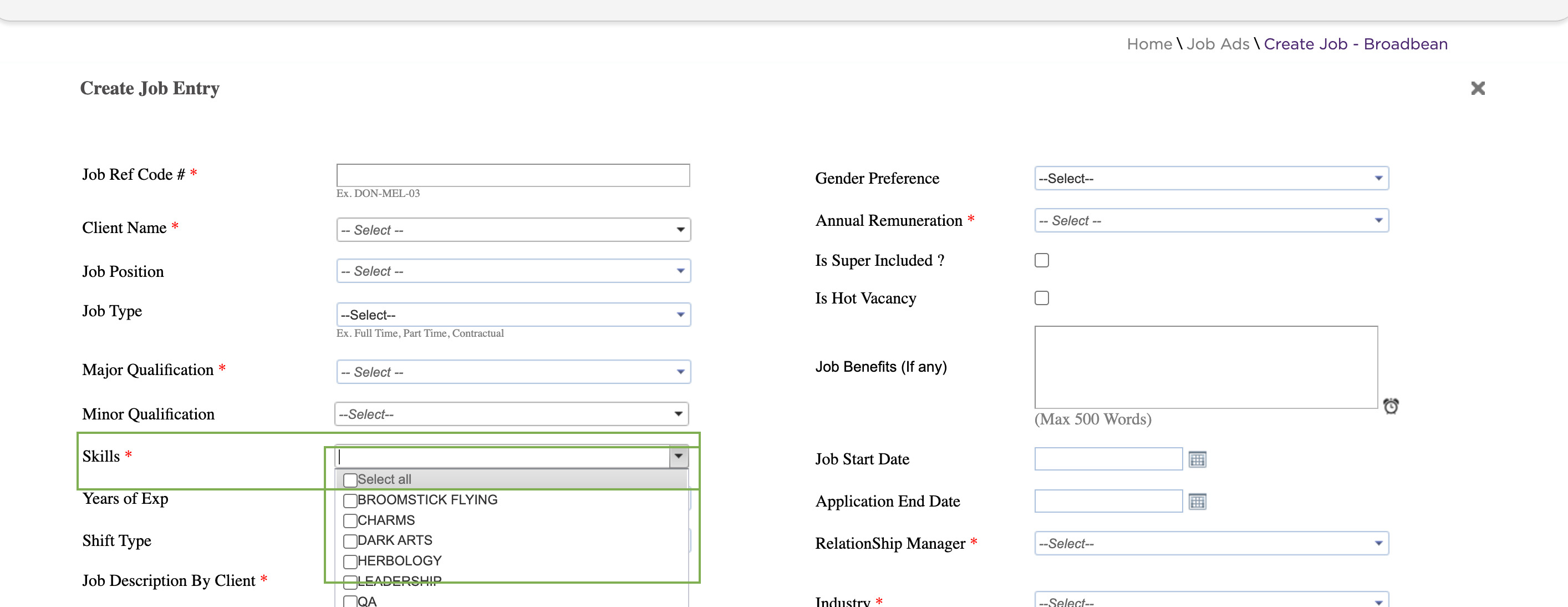The image size is (1568, 607).
Task: Expand the Major Qualification dropdown
Action: click(513, 372)
